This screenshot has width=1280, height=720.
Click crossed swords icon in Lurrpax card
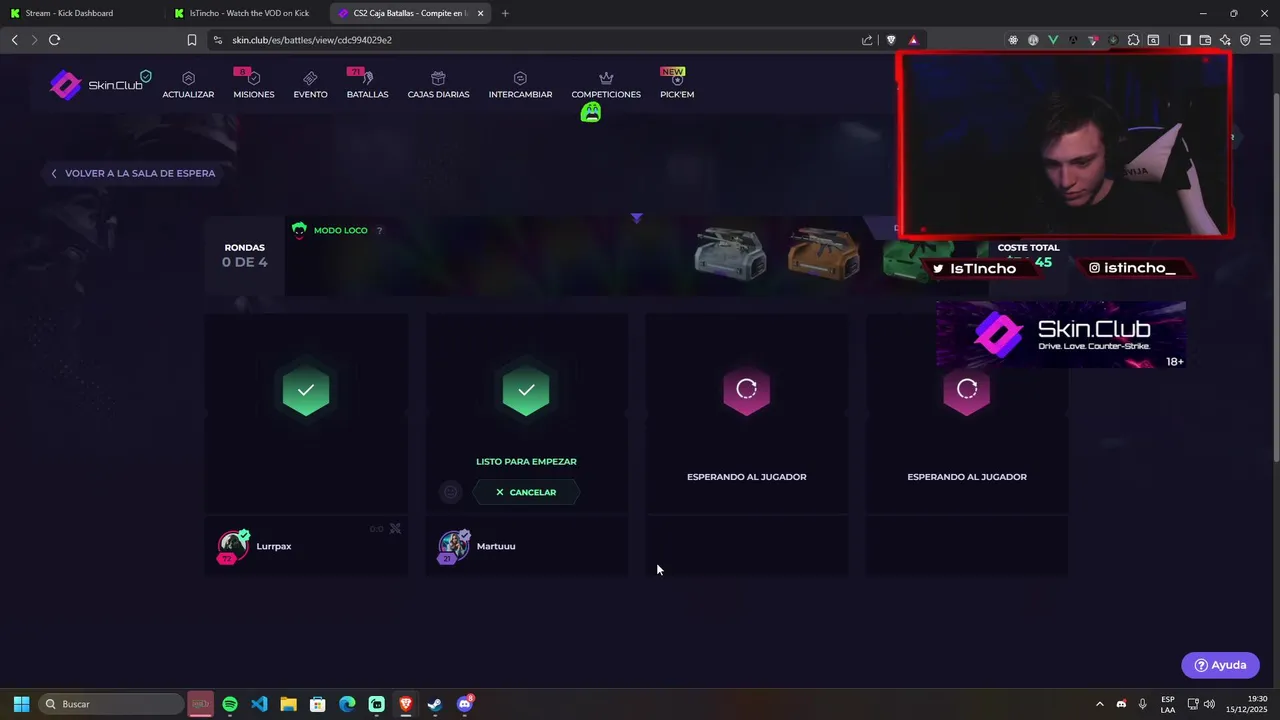(x=395, y=528)
